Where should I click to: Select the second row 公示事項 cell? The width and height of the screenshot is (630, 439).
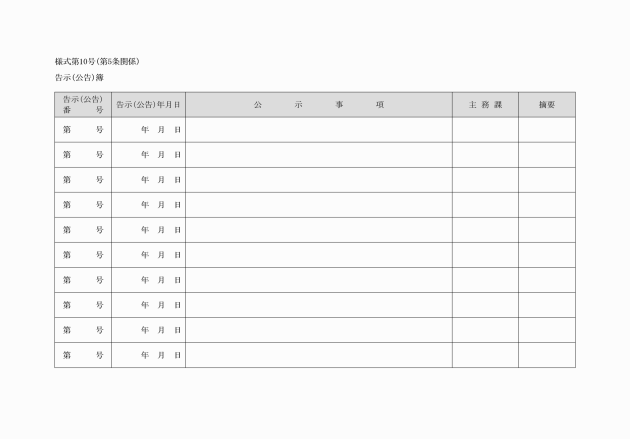click(x=319, y=155)
